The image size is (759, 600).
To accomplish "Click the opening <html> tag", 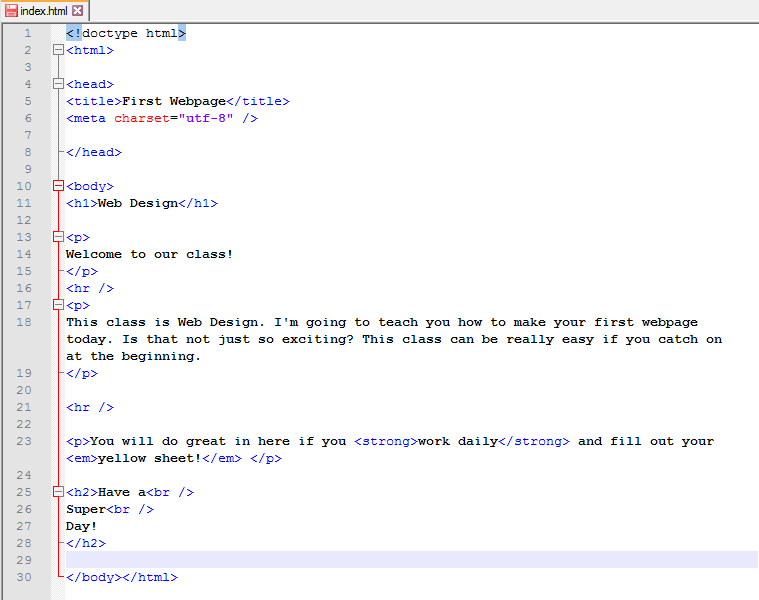I will 90,50.
